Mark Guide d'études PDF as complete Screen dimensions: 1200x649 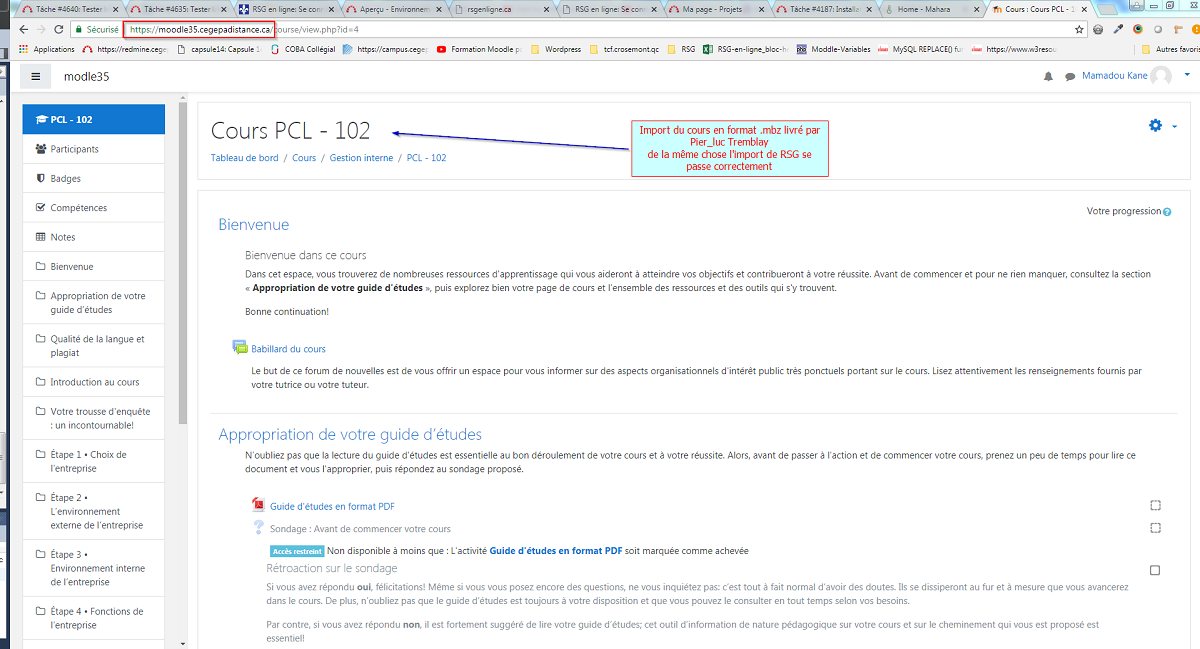pyautogui.click(x=1155, y=506)
